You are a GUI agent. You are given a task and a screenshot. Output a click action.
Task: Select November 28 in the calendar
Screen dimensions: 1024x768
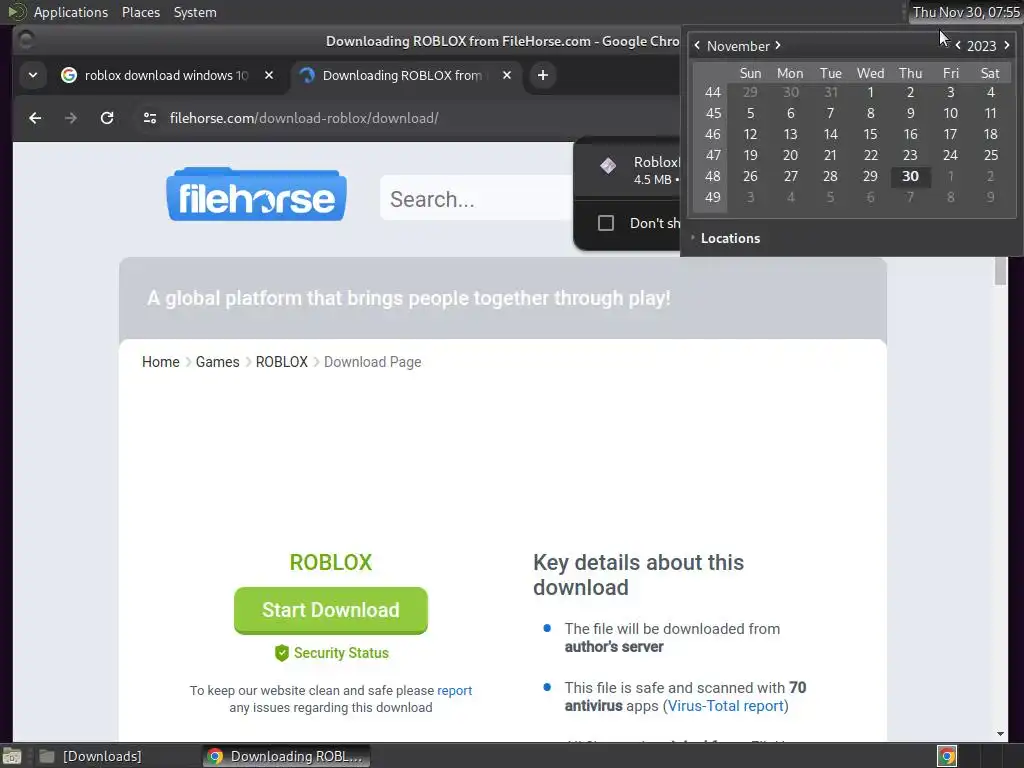click(x=830, y=176)
